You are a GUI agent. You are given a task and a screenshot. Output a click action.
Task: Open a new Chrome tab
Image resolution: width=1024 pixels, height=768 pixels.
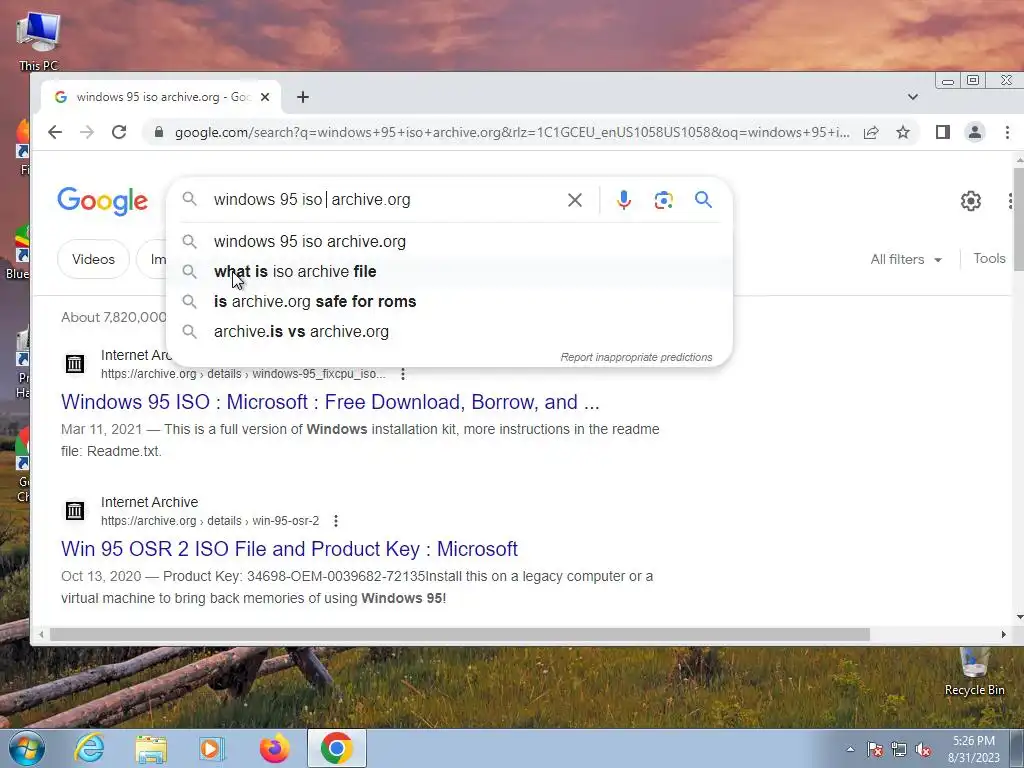(x=302, y=97)
